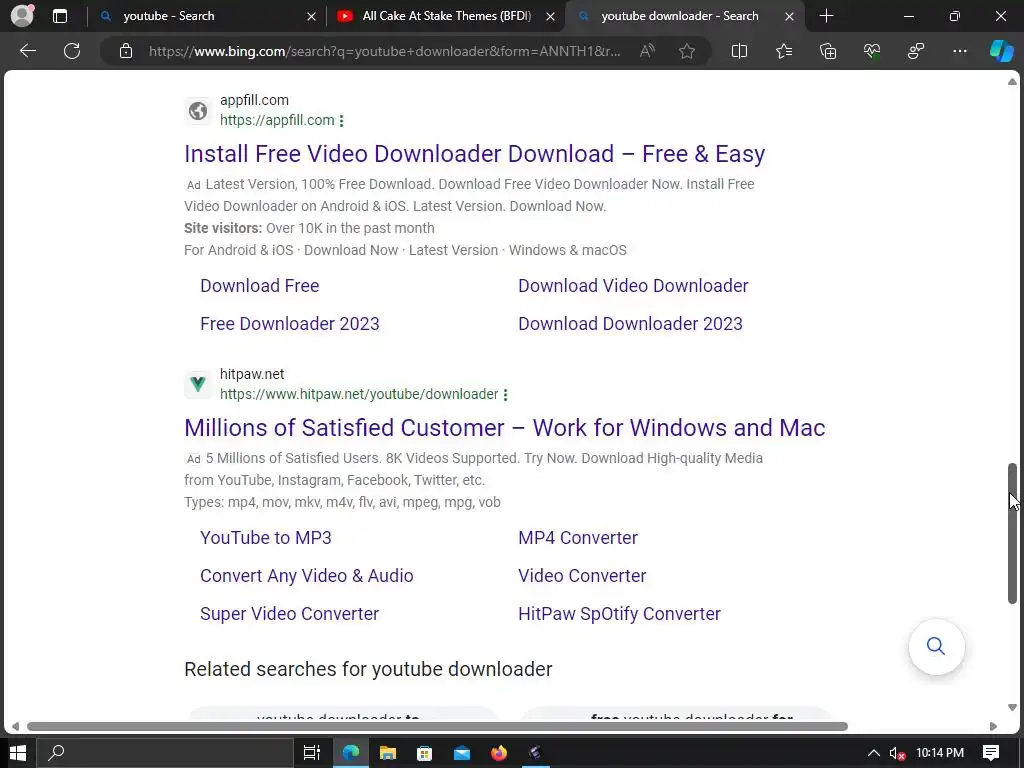Click floating search magnifier button
The image size is (1024, 768).
[x=936, y=646]
